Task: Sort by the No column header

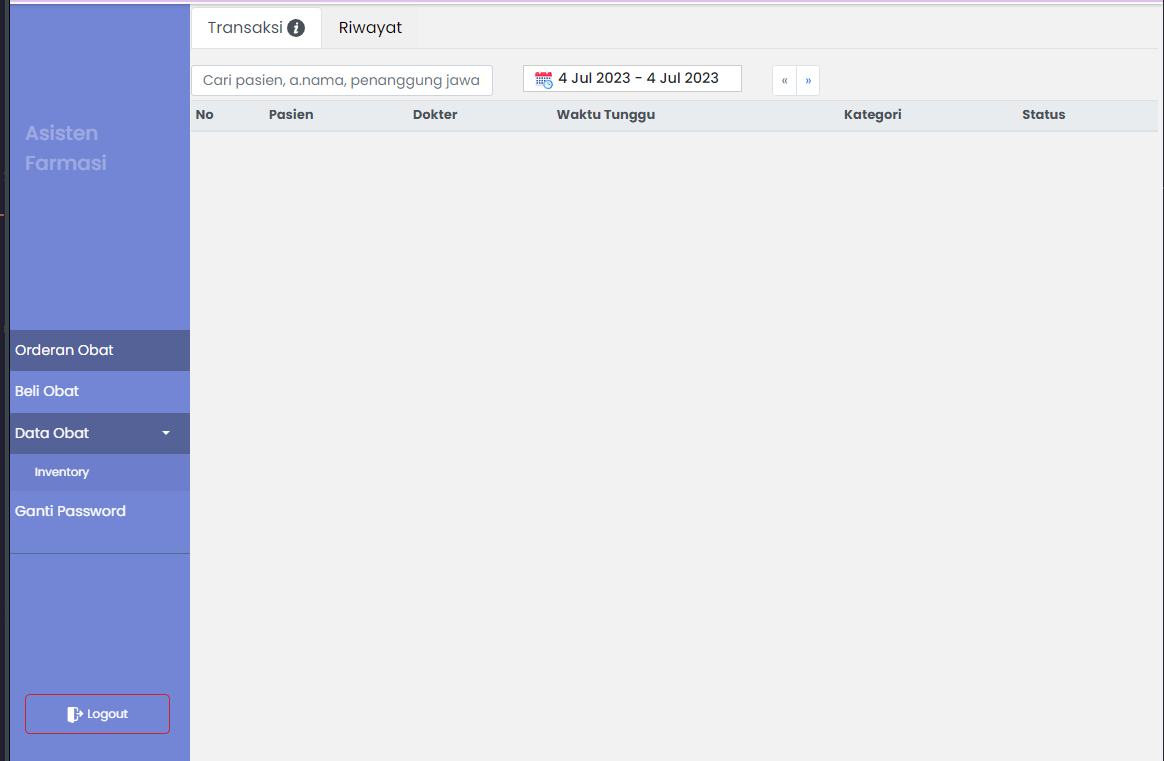Action: pyautogui.click(x=205, y=115)
